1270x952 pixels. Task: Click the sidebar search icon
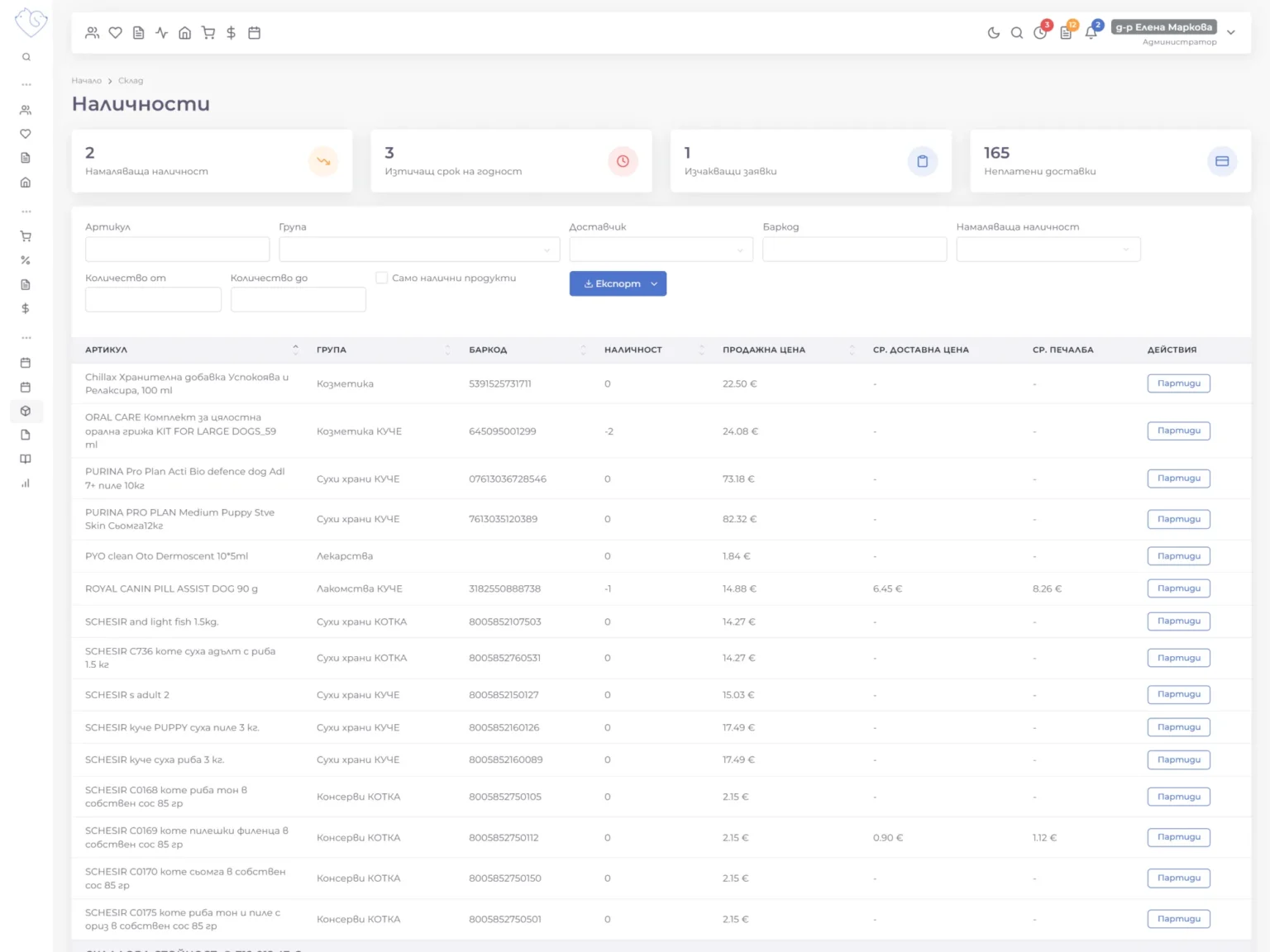pos(26,57)
